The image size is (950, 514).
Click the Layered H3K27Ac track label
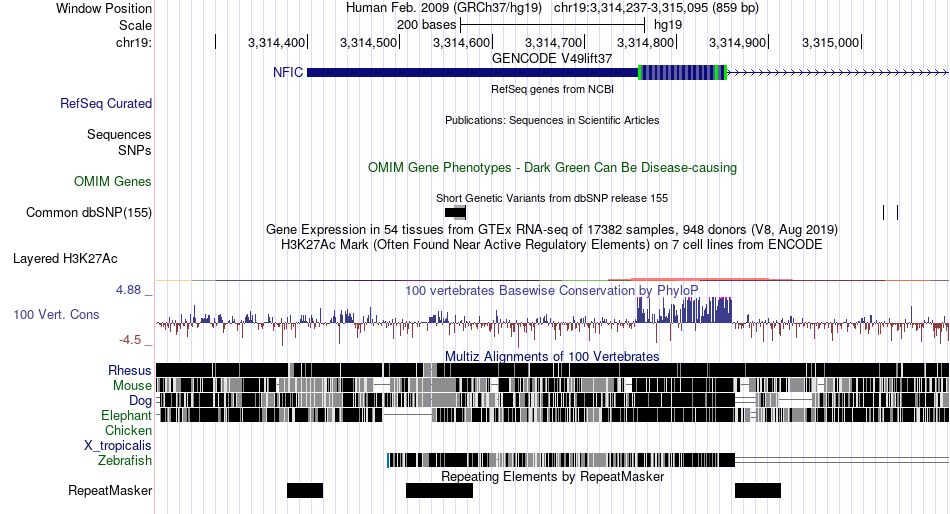tap(65, 259)
